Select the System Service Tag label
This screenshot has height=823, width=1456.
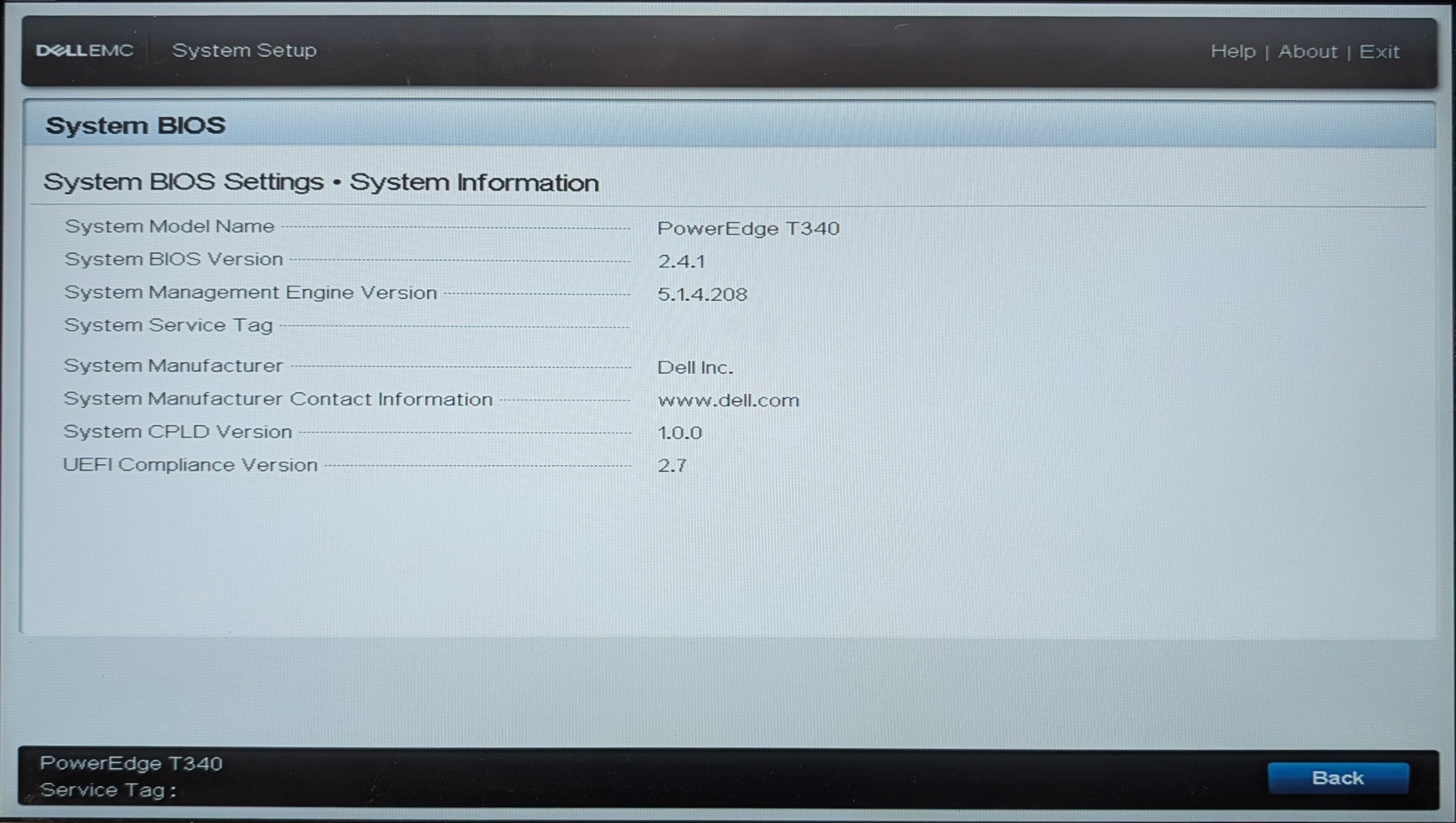[168, 326]
